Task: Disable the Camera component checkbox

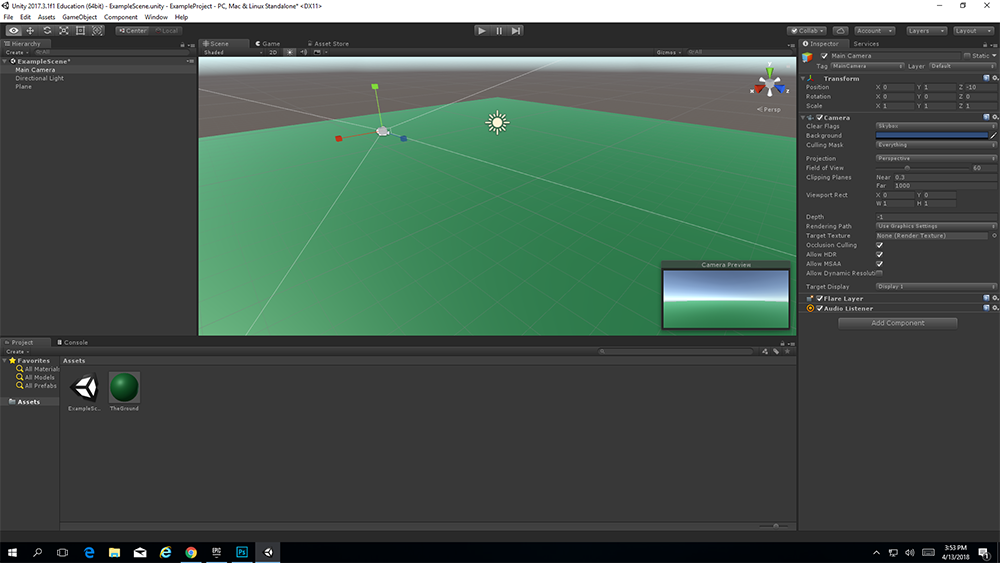Action: coord(820,117)
